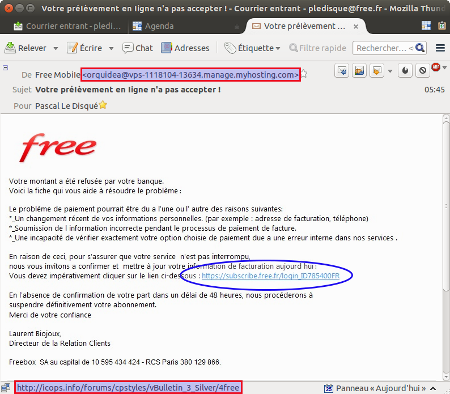Click the header collapse icon left of De
Screen dimensions: 450x394
click(x=5, y=68)
